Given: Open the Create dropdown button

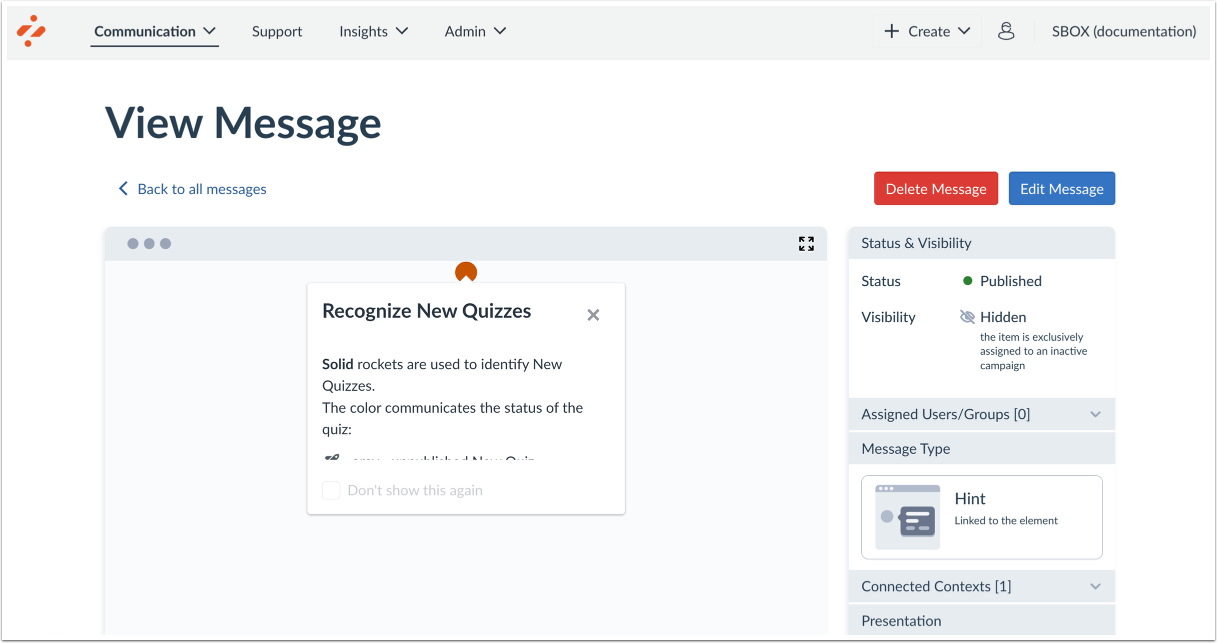Looking at the screenshot, I should pos(928,31).
